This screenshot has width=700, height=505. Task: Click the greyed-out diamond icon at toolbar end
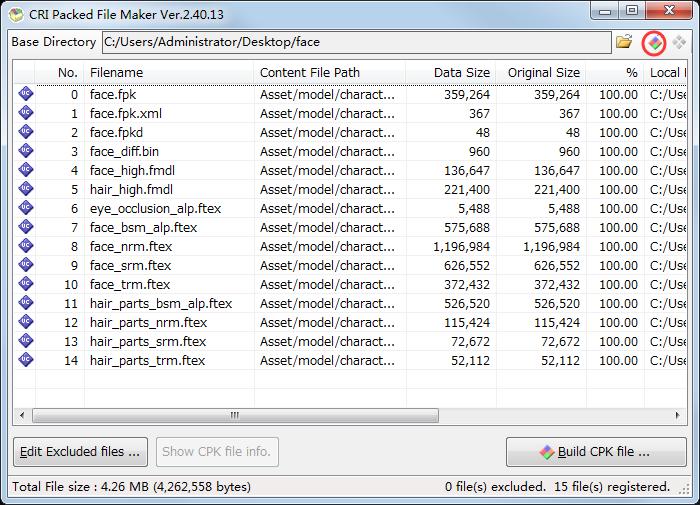point(679,42)
